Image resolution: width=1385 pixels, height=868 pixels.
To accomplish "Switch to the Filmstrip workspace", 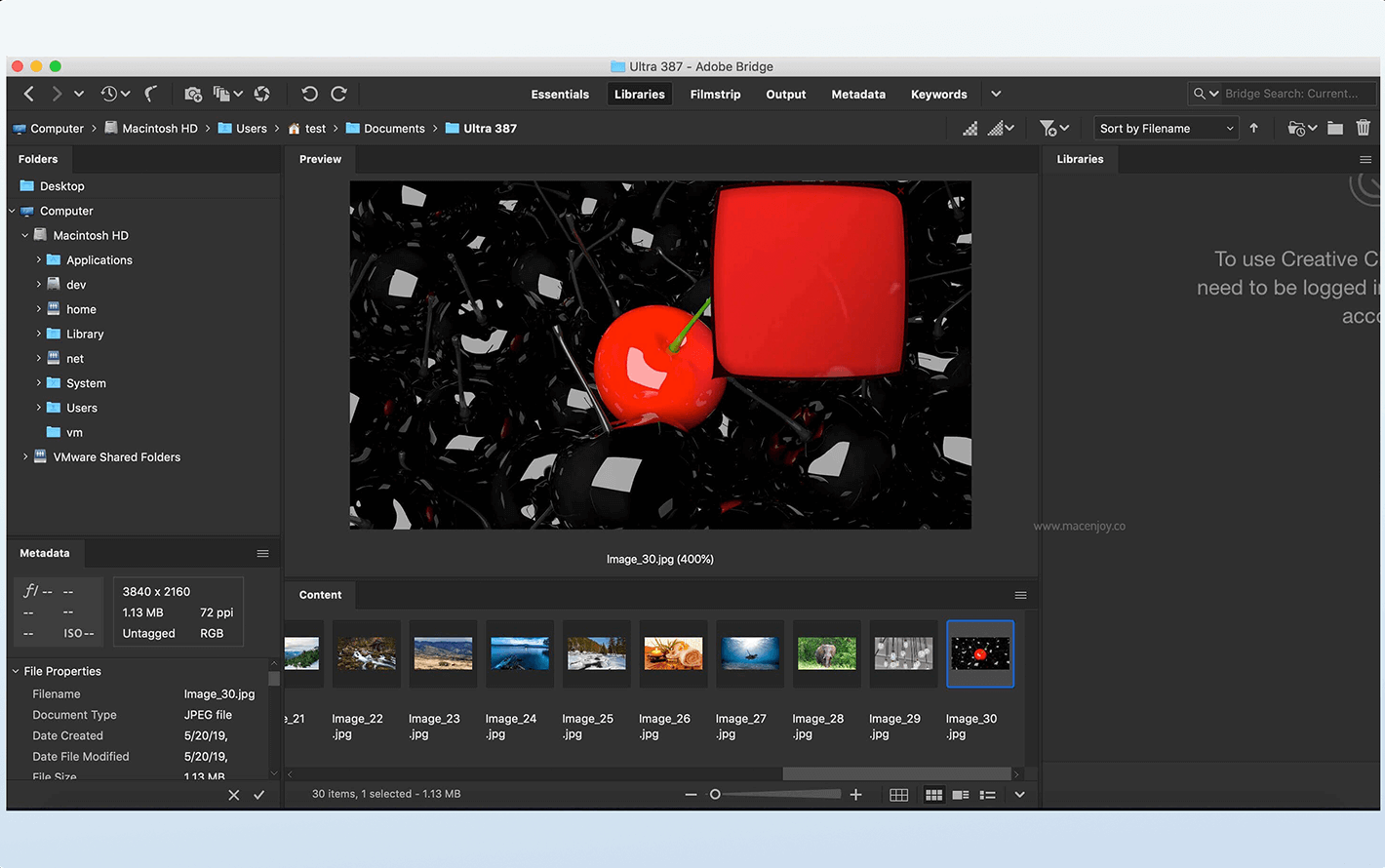I will click(715, 95).
